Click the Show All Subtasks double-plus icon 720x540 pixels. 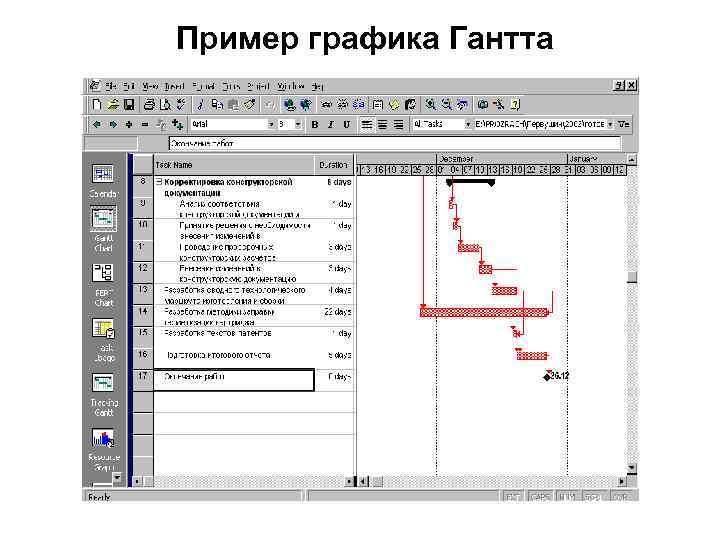coord(177,124)
